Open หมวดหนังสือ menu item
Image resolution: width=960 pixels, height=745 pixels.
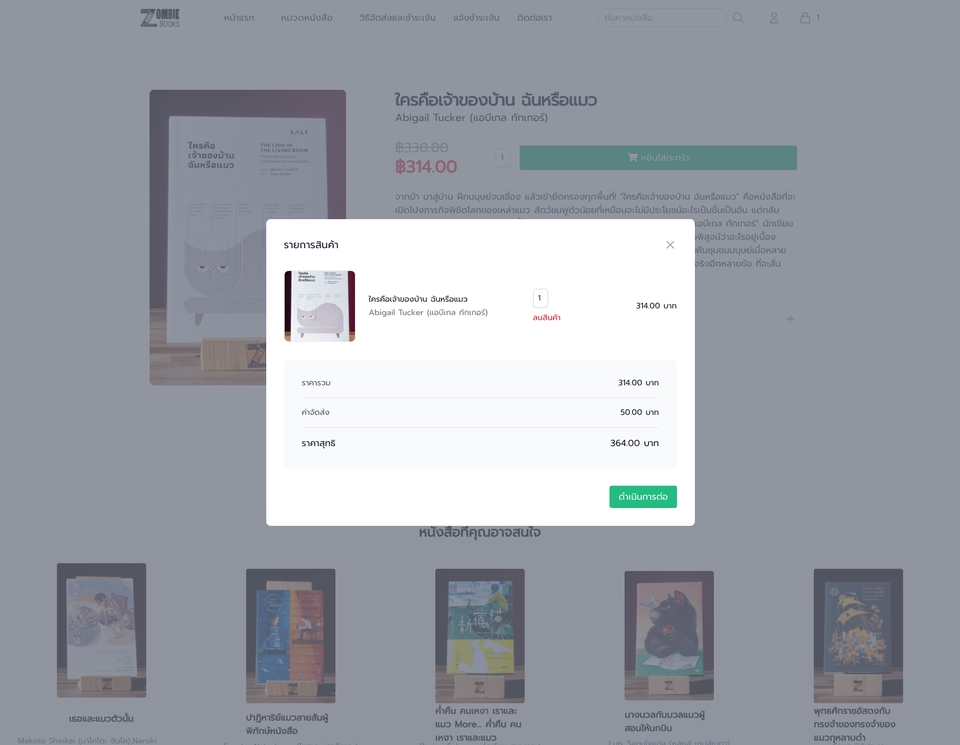point(306,18)
